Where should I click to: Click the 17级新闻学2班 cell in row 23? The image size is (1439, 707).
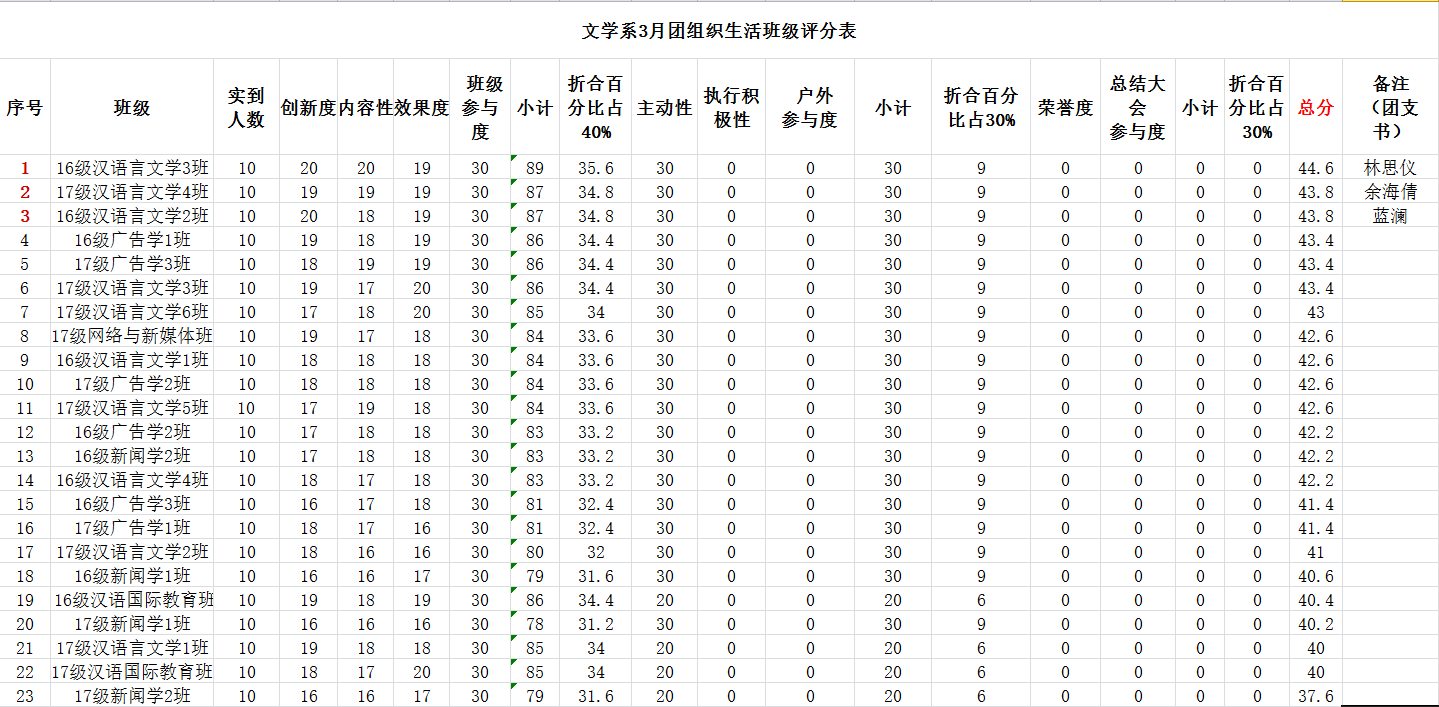pos(132,696)
